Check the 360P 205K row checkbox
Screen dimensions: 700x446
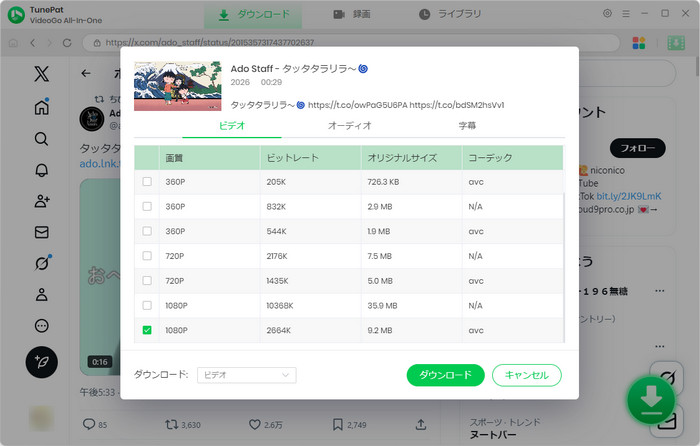[147, 182]
